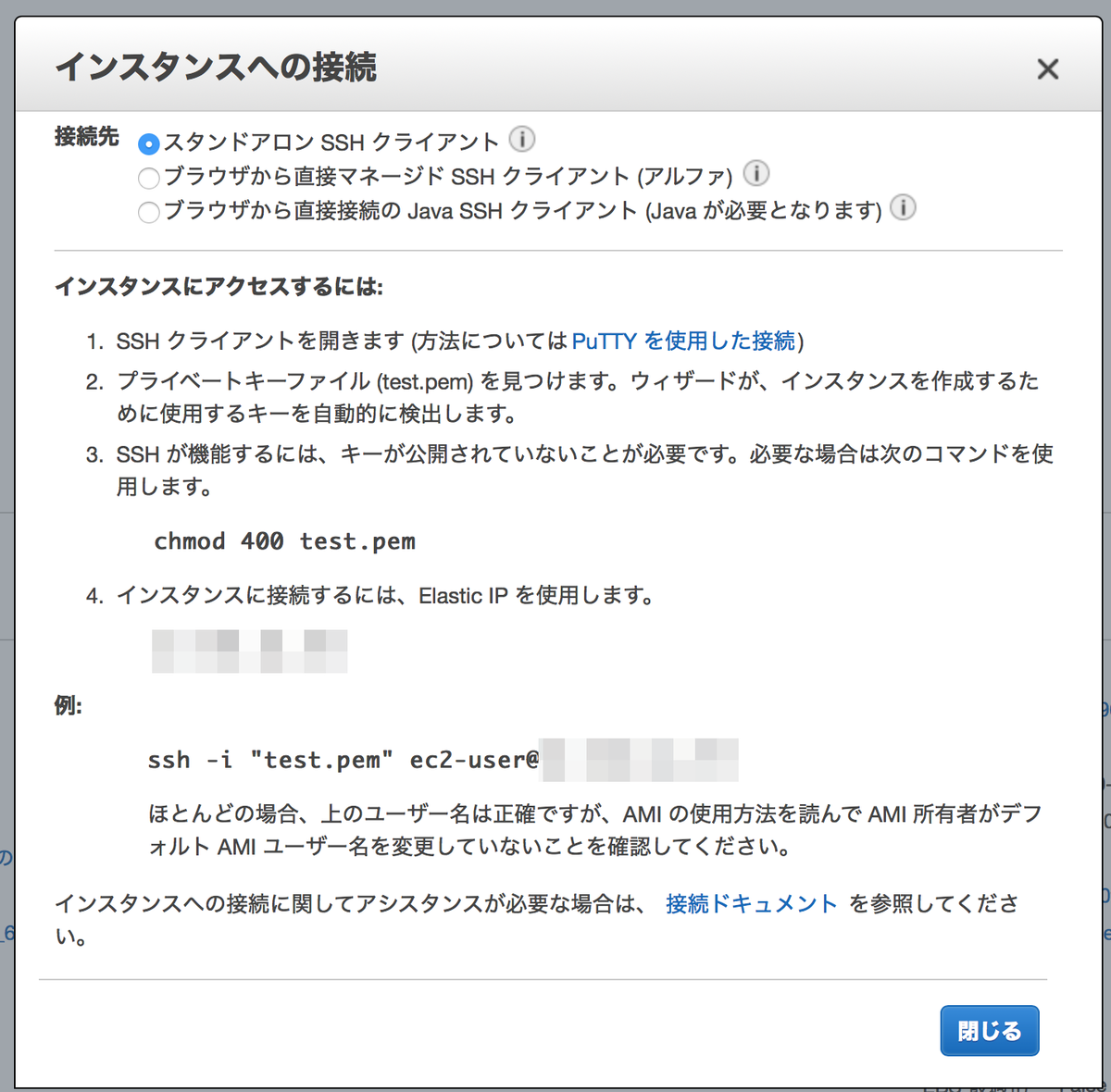Open info icon beside マネージド SSH クライアント (アルファ)
The image size is (1111, 1092).
coord(756,173)
